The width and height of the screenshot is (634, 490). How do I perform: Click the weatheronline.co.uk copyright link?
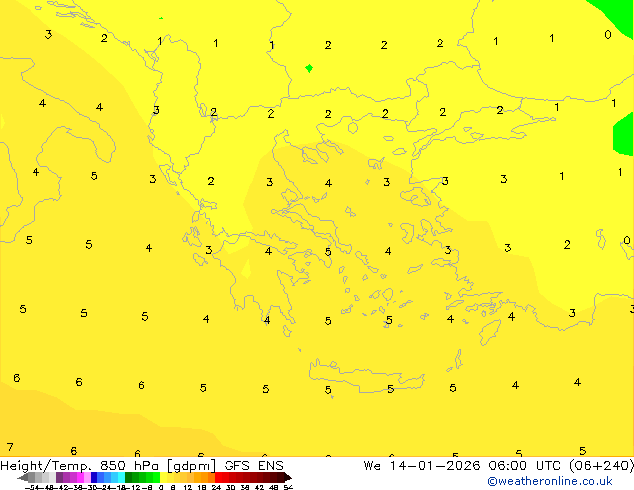click(550, 481)
